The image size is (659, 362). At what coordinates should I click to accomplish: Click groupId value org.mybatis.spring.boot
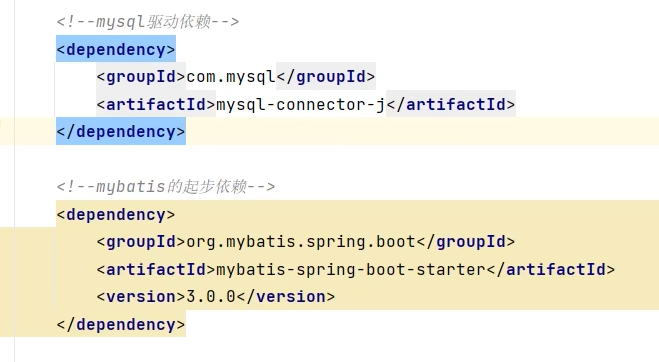tap(301, 242)
